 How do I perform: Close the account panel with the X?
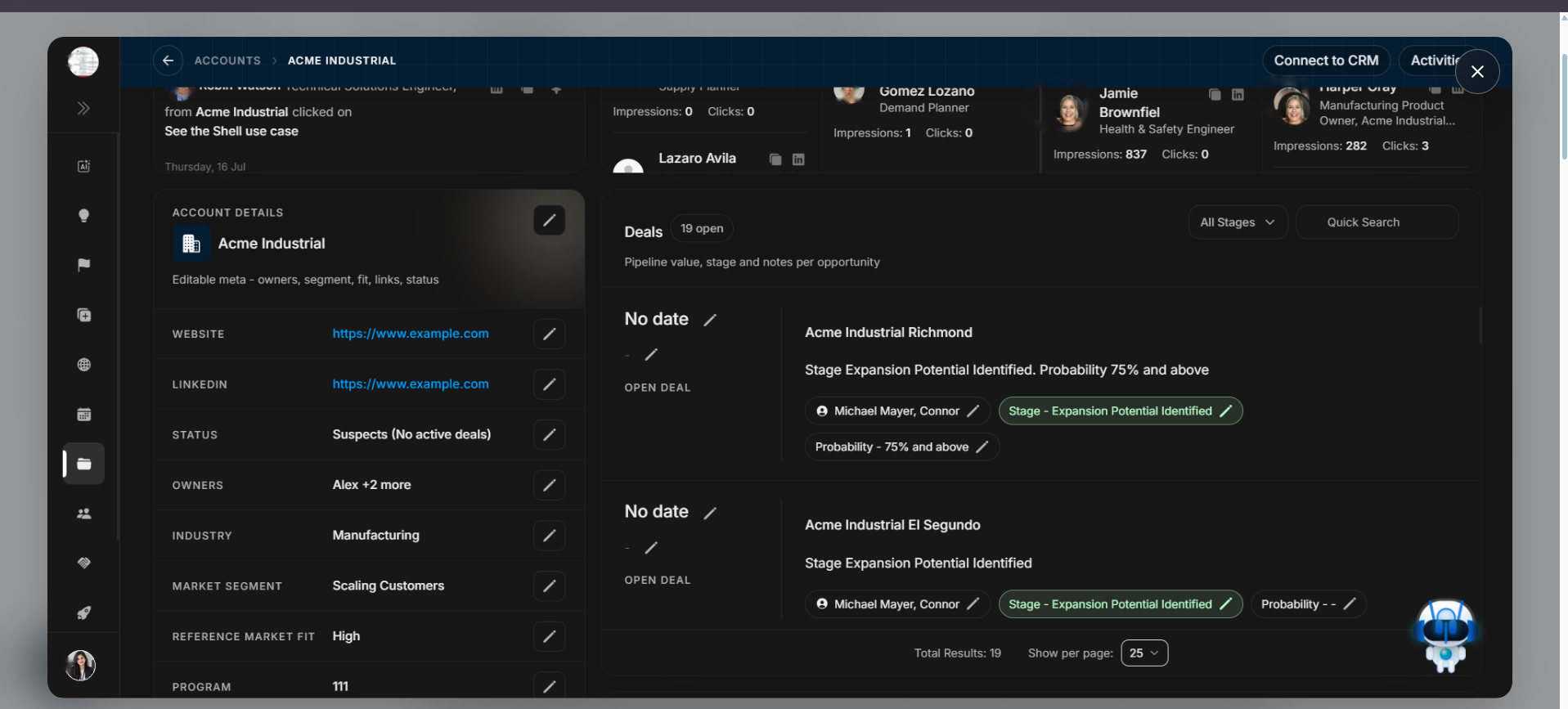click(1477, 72)
